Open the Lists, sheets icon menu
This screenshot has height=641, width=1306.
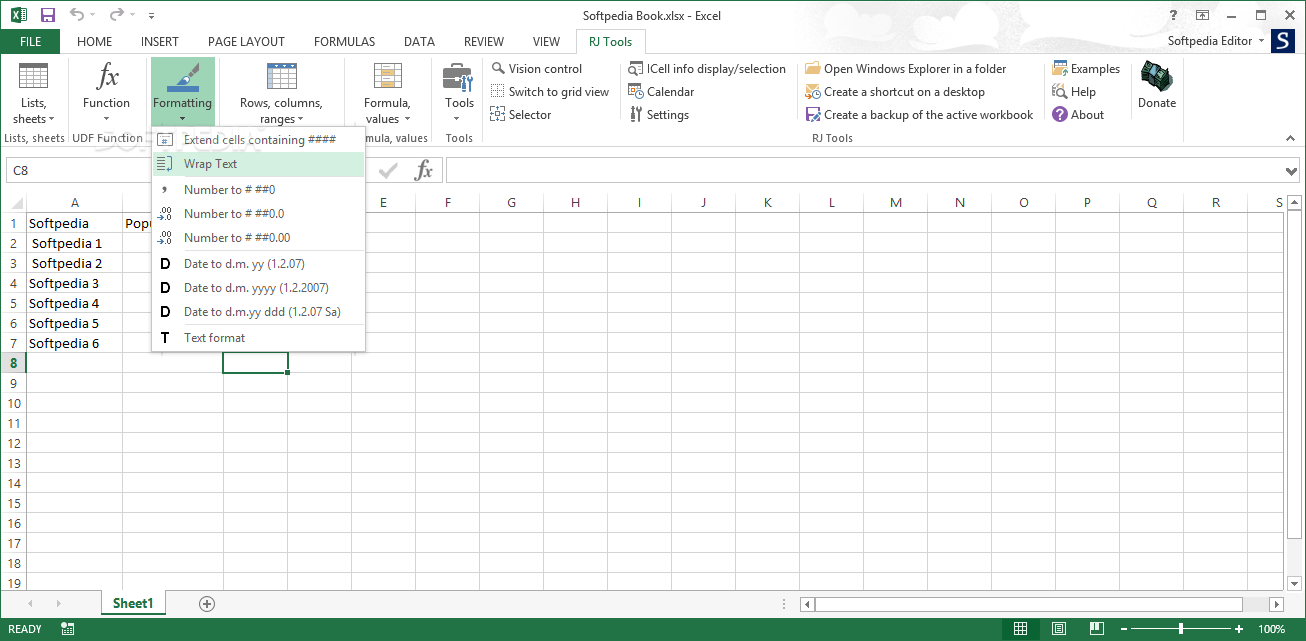(x=33, y=92)
